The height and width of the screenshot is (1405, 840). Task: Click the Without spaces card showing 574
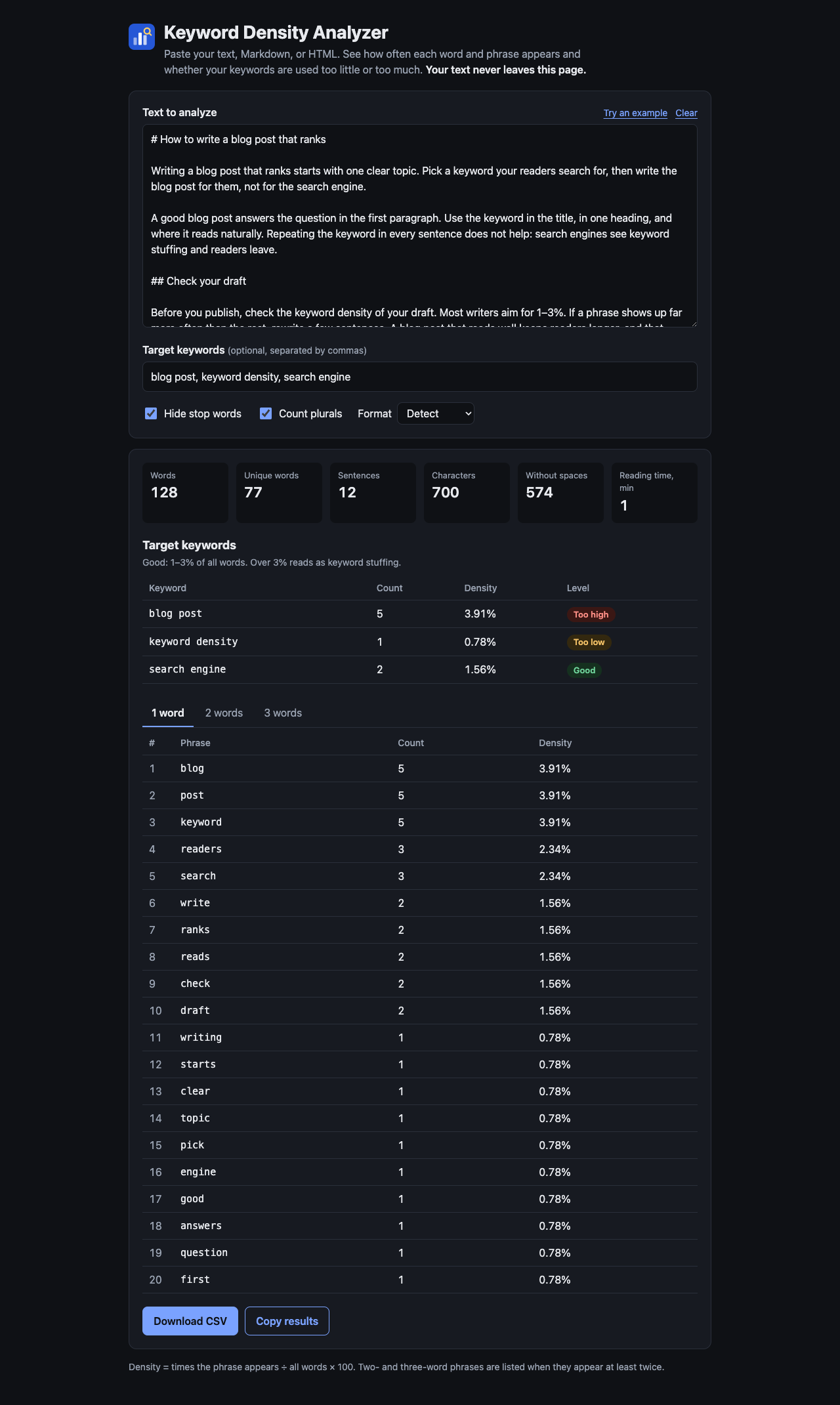[560, 493]
